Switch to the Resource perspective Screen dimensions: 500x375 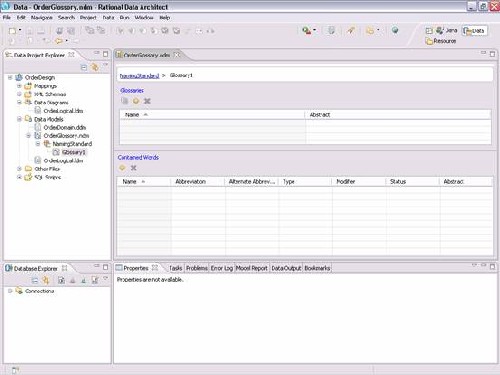click(441, 41)
